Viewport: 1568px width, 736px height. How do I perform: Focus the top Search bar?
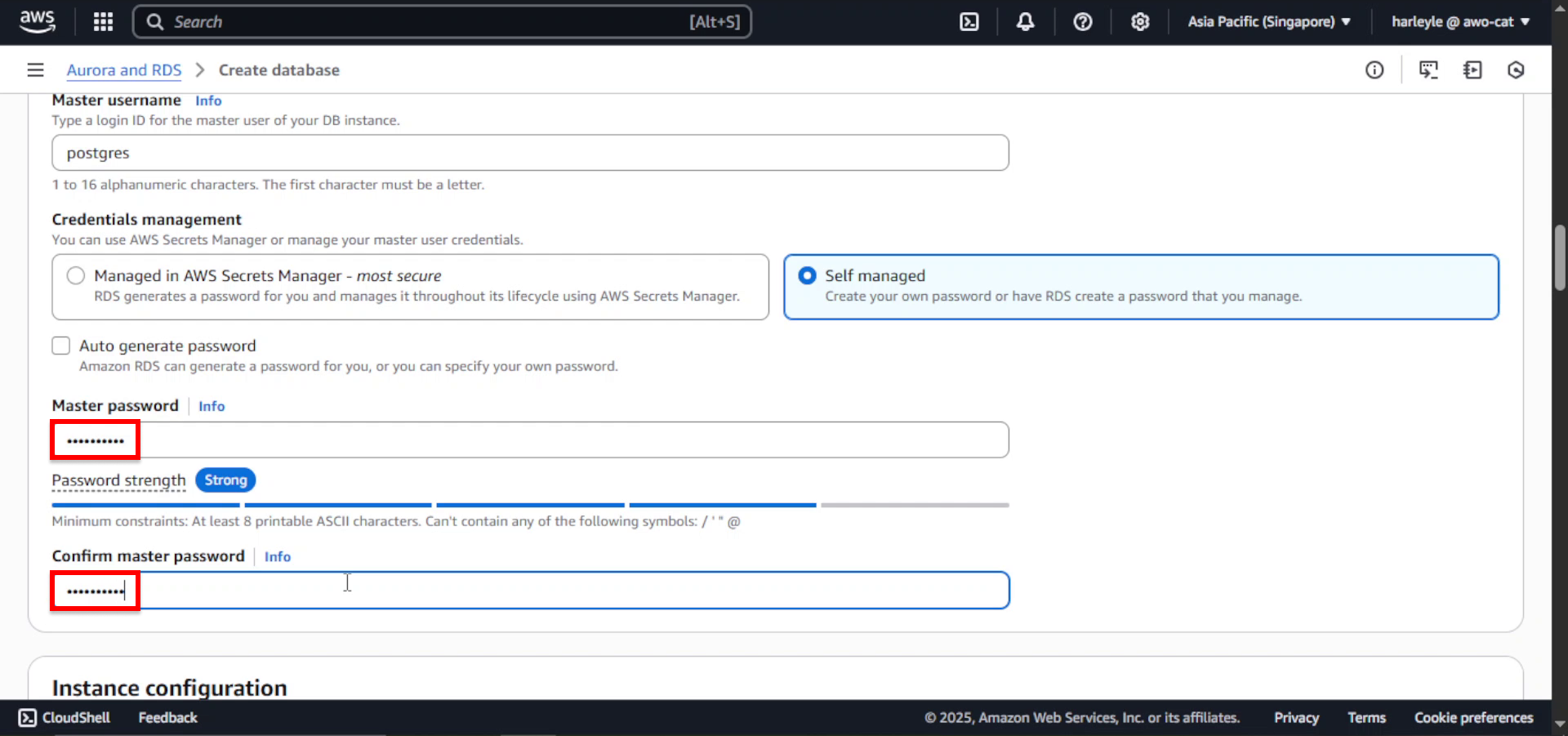coord(442,22)
